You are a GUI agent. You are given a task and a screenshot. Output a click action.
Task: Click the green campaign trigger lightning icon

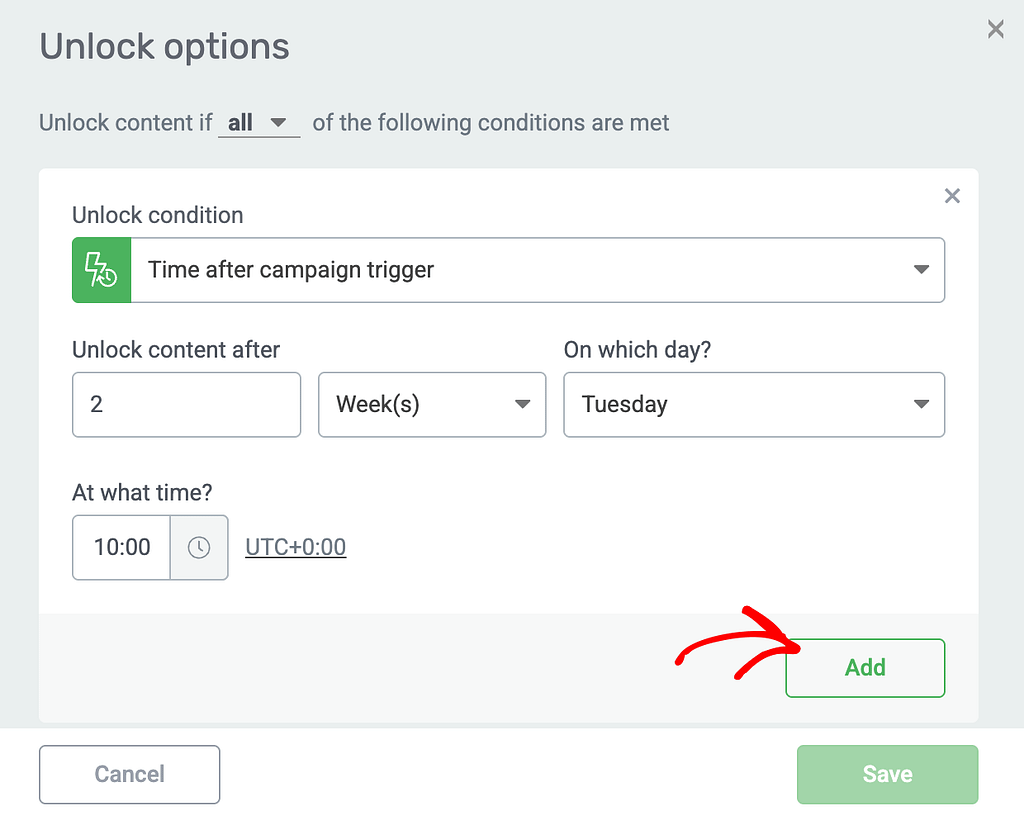pyautogui.click(x=101, y=270)
